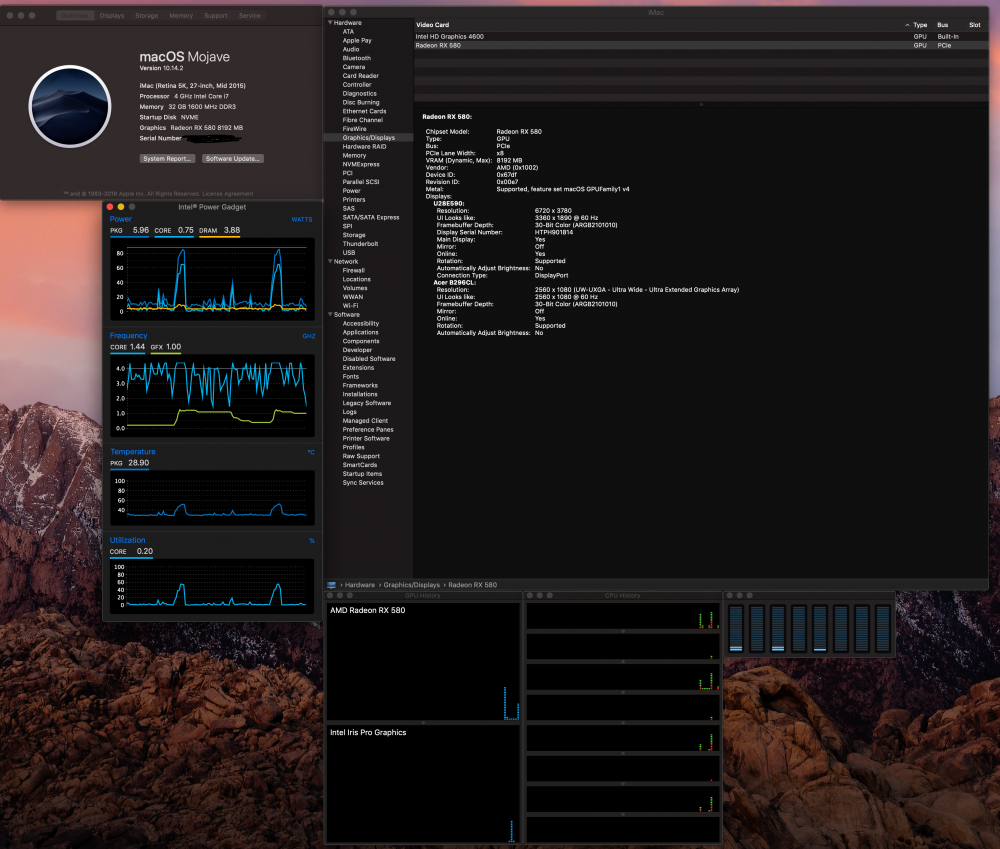
Task: Select Memory in the System Report sidebar
Action: (354, 155)
